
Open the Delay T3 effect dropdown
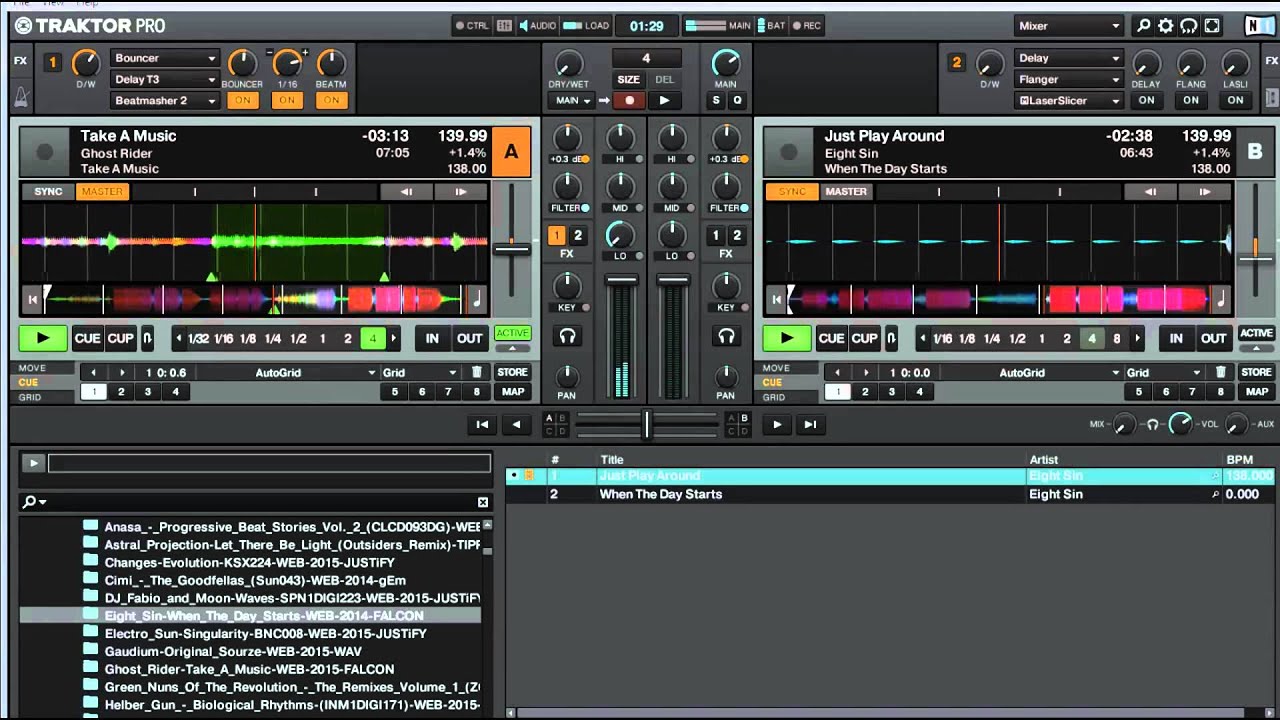pos(165,79)
